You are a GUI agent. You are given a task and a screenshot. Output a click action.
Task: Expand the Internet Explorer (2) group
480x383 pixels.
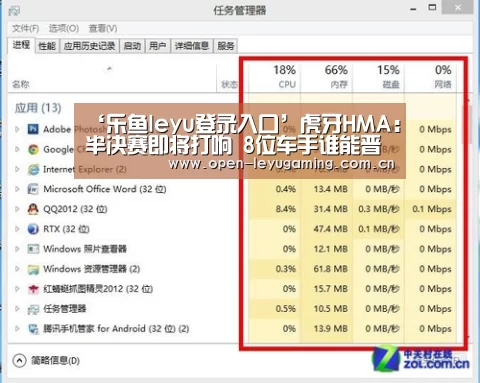[x=17, y=169]
